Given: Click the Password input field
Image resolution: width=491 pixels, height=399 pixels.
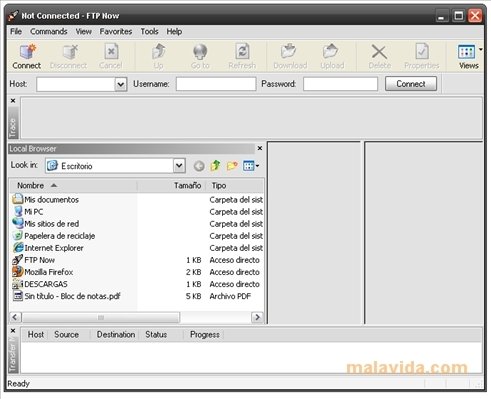Looking at the screenshot, I should coord(340,84).
